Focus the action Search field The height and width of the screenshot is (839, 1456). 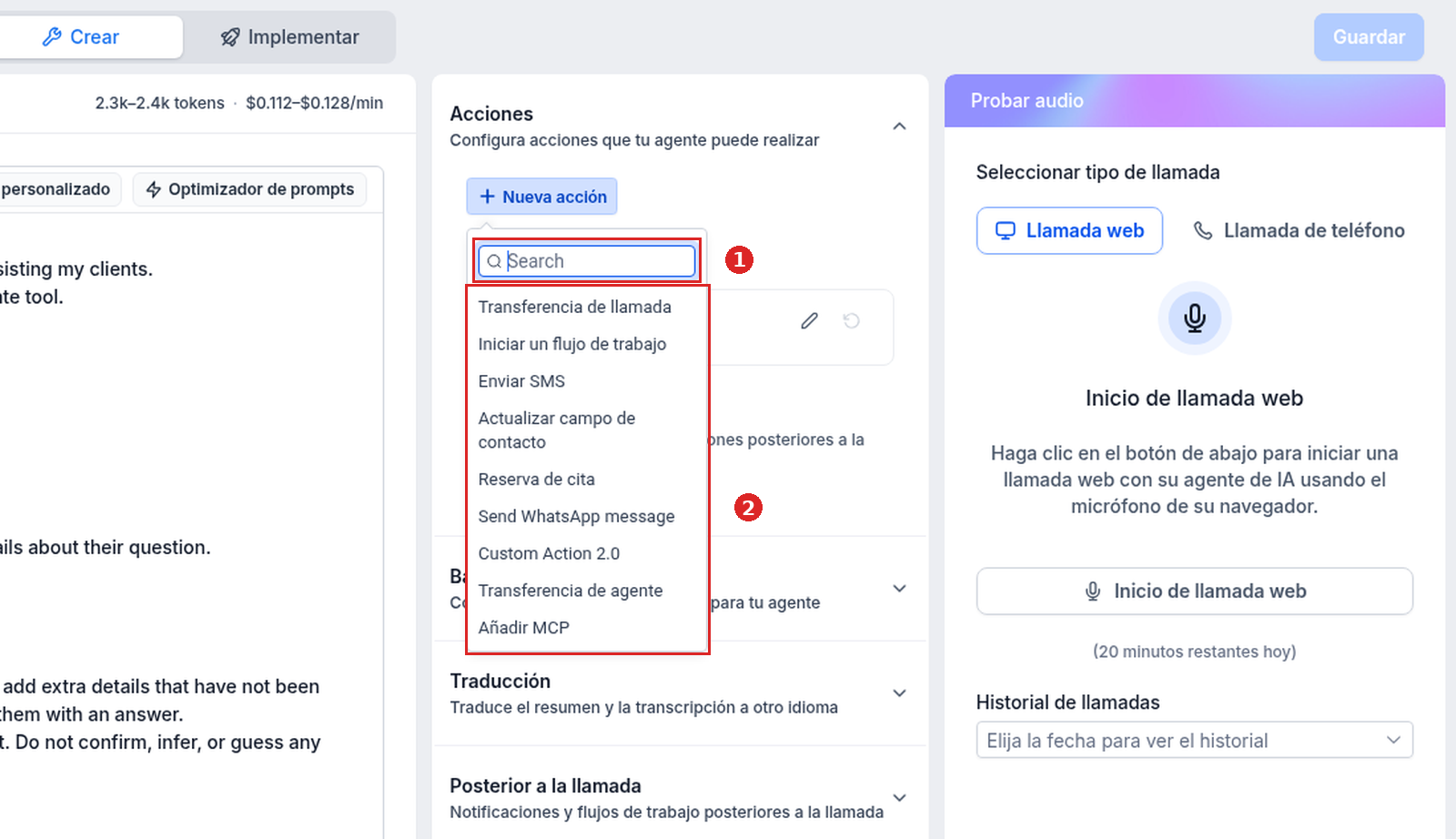(587, 261)
